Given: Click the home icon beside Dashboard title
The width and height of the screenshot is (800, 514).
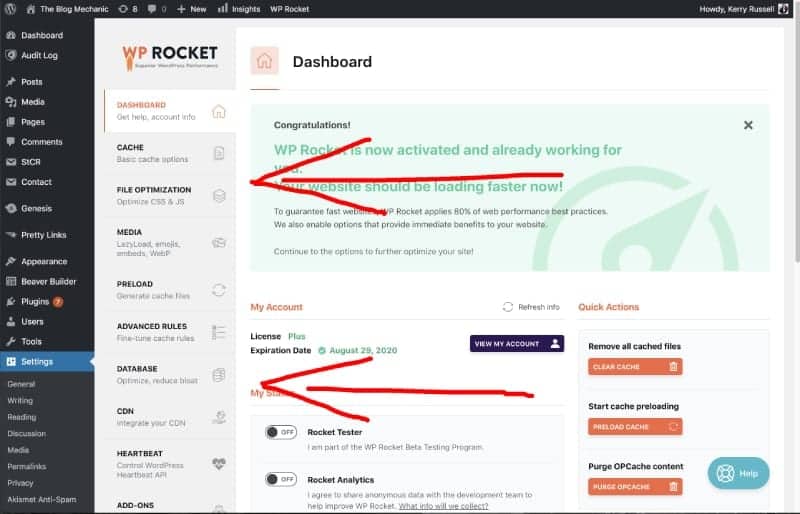Looking at the screenshot, I should [265, 61].
